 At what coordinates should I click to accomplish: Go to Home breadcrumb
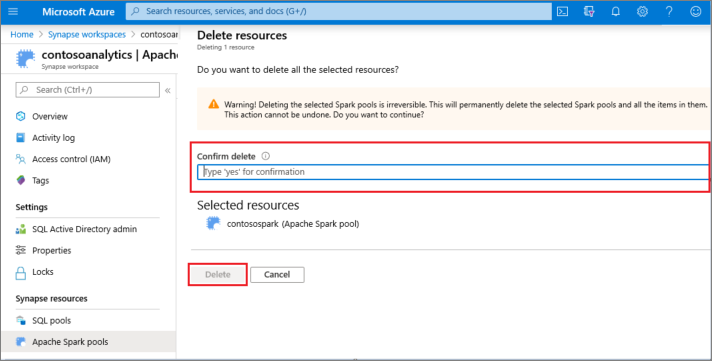tap(22, 35)
